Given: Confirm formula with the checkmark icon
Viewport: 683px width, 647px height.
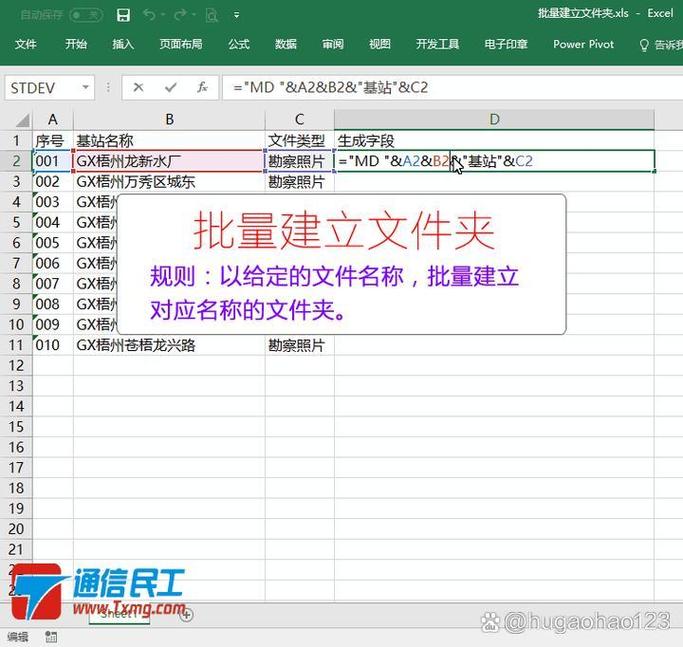Looking at the screenshot, I should (171, 88).
